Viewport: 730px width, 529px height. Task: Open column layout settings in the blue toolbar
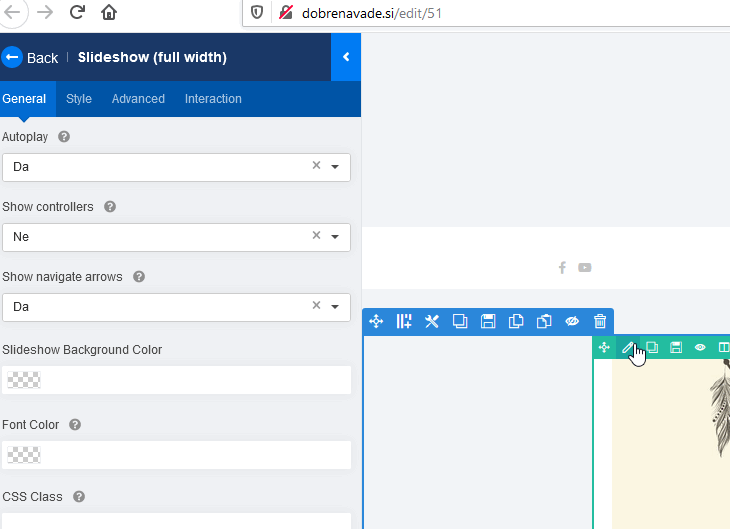pyautogui.click(x=404, y=321)
